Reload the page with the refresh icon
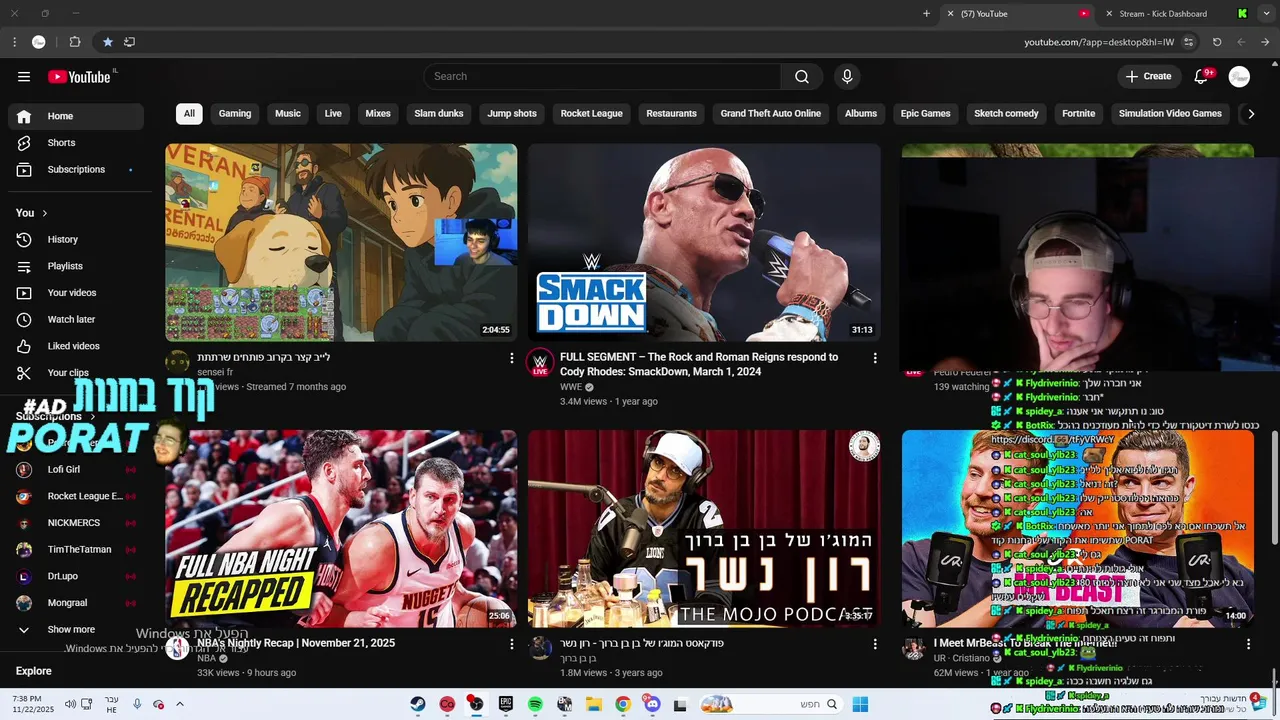 pos(1217,42)
